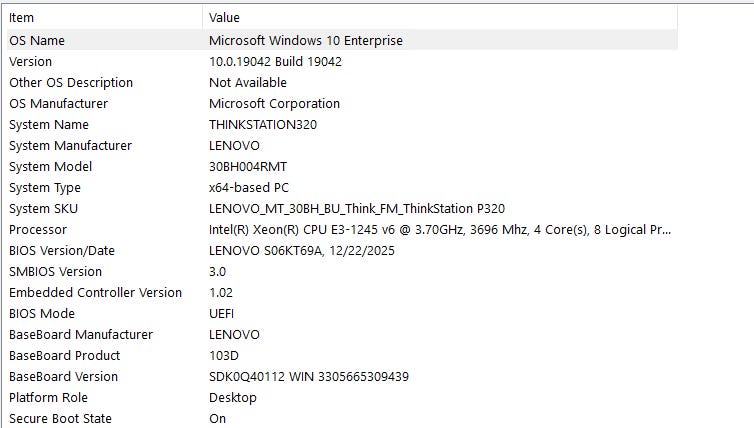This screenshot has width=754, height=428.
Task: Click the Item column header
Action: point(104,17)
